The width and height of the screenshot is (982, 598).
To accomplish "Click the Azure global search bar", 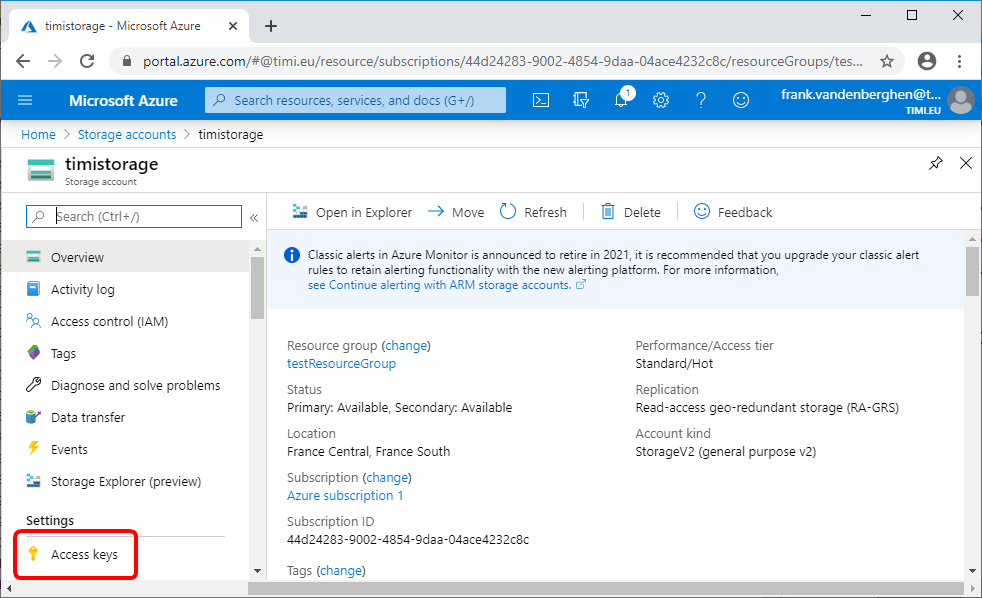I will 355,100.
